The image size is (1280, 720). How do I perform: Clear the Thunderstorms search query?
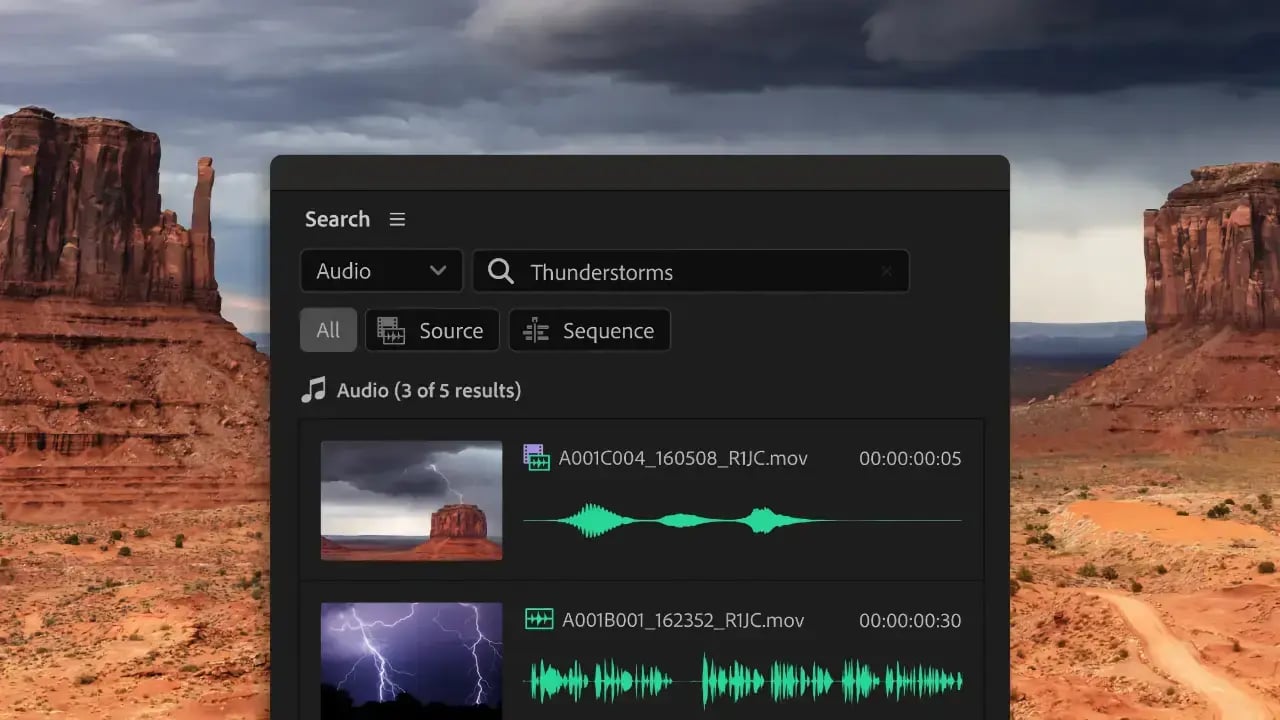887,271
